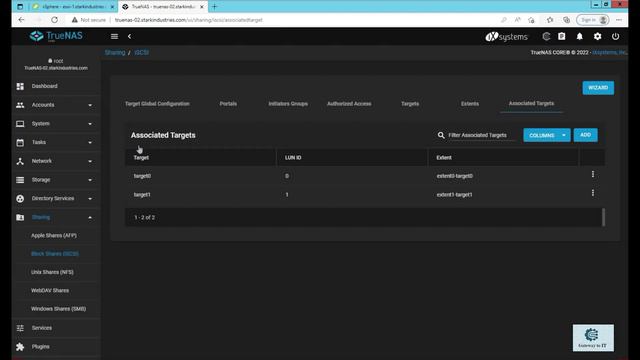Collapse the Sharing menu arrow
Viewport: 640px width, 360px height.
coord(90,218)
